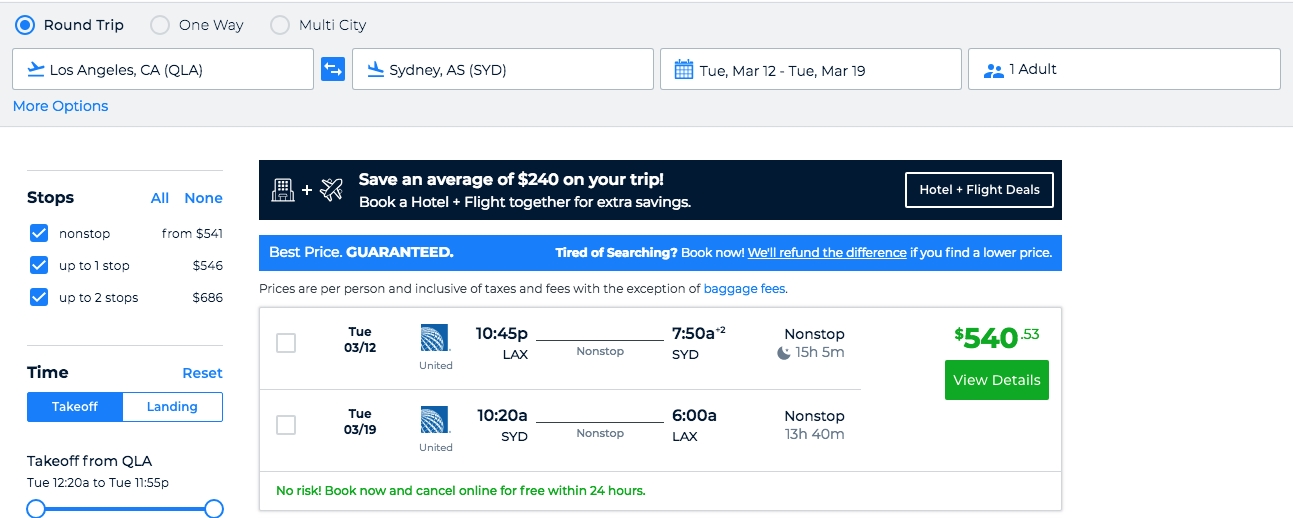This screenshot has width=1293, height=518.
Task: Click the United logo on outbound flight
Action: pos(435,337)
